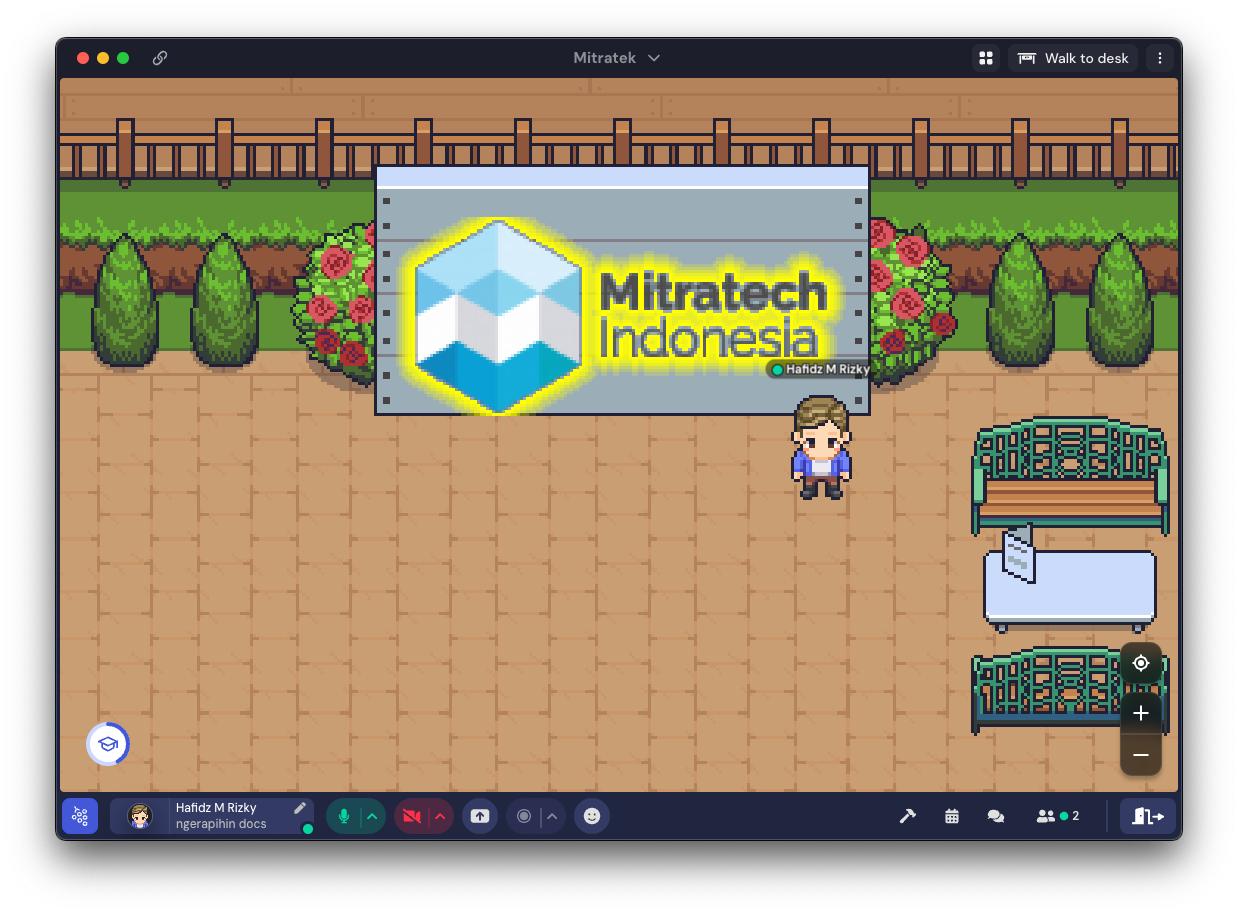
Task: Expand the camera options chevron
Action: coord(440,816)
